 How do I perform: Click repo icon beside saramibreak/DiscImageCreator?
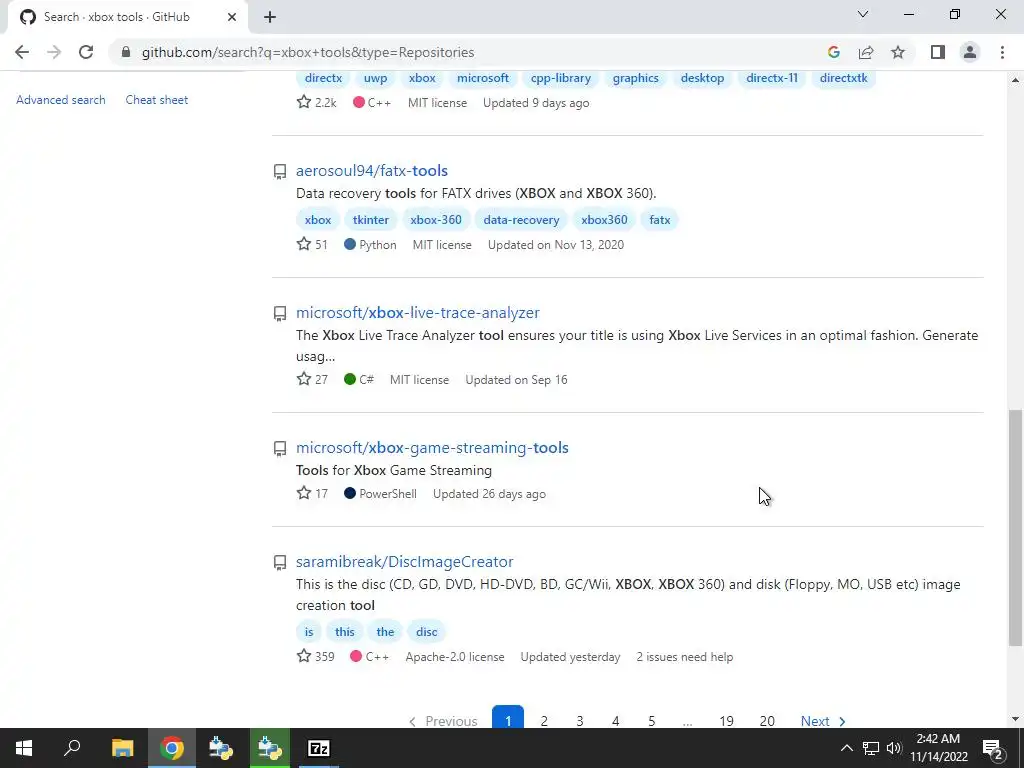click(280, 563)
